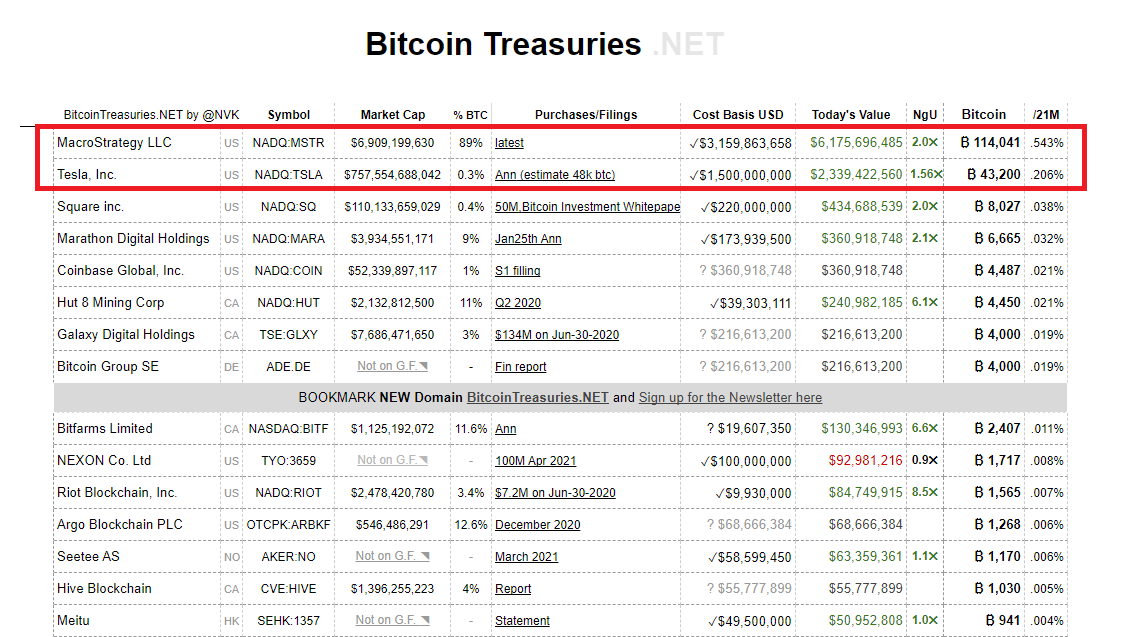Click BitcoinTreasuries.NET link in the banner
The width and height of the screenshot is (1127, 637).
point(538,398)
